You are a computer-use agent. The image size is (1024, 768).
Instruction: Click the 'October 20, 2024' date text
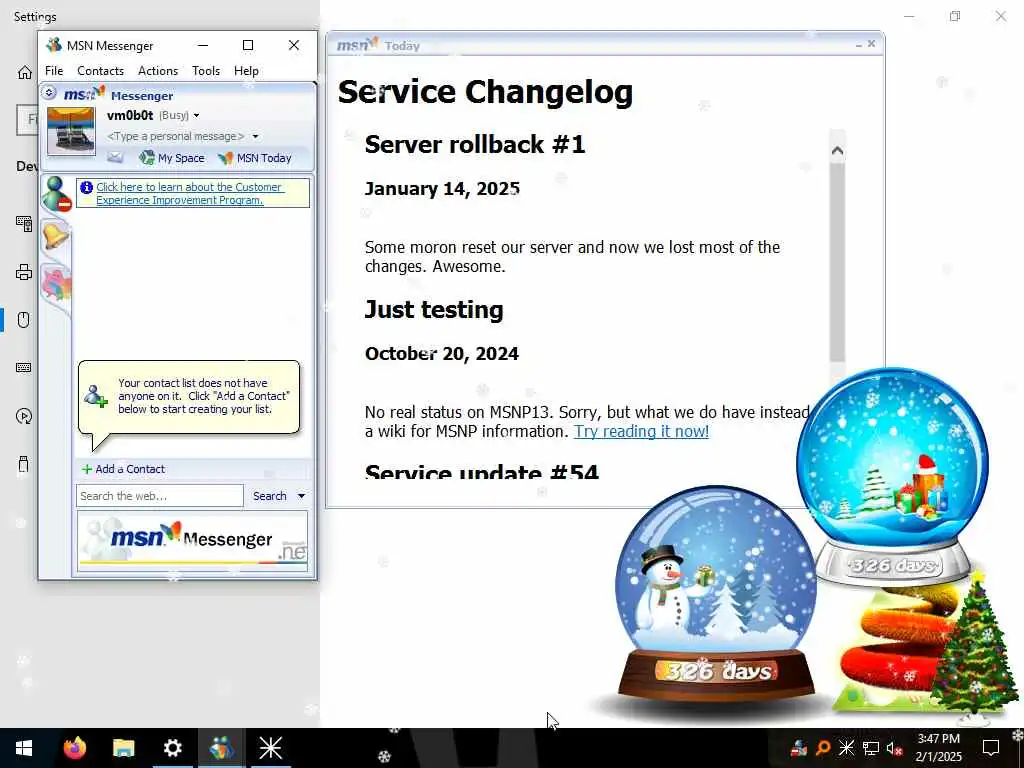(x=441, y=353)
